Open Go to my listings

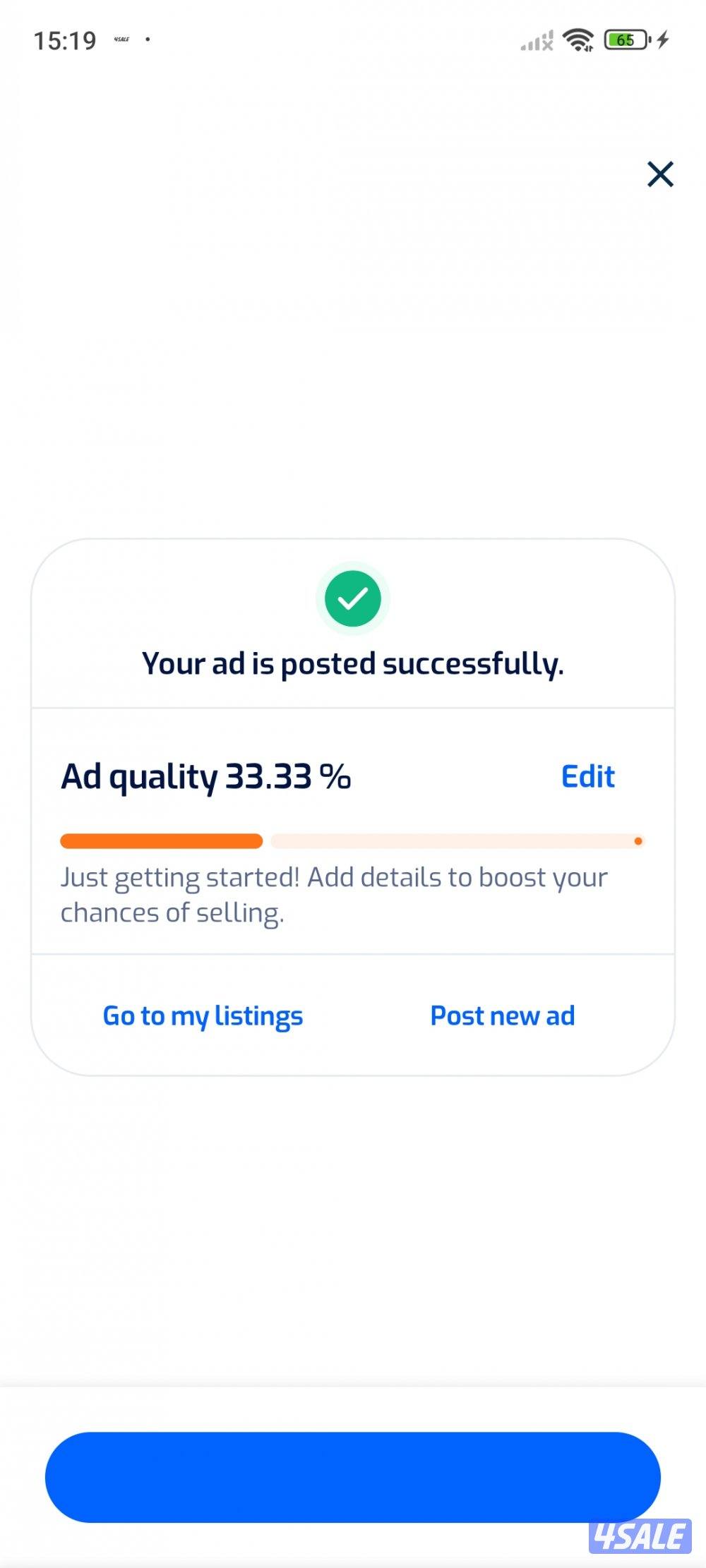(203, 1015)
